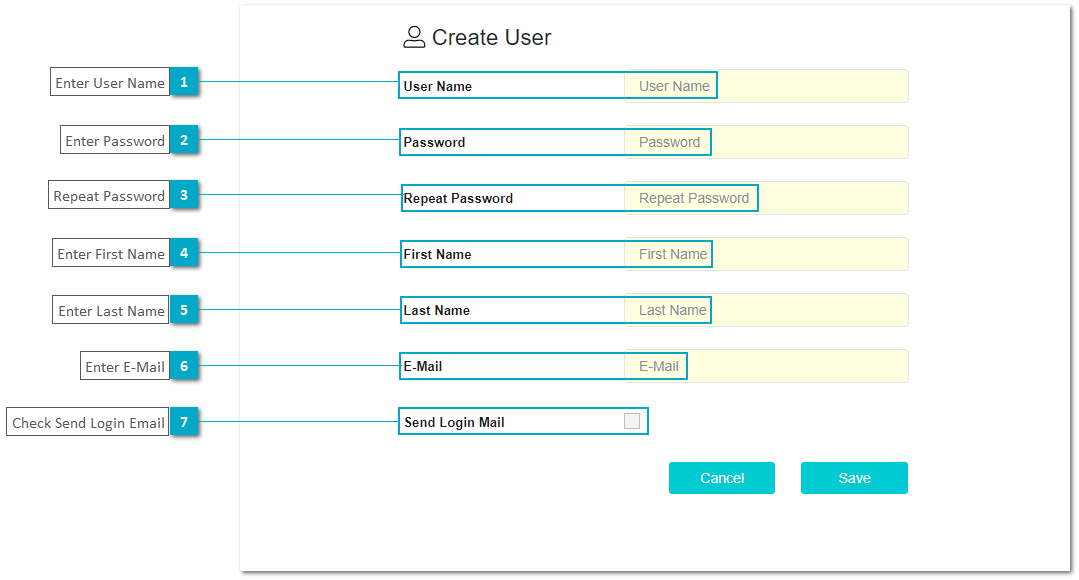
Task: Click the bold Password label
Action: coord(434,142)
